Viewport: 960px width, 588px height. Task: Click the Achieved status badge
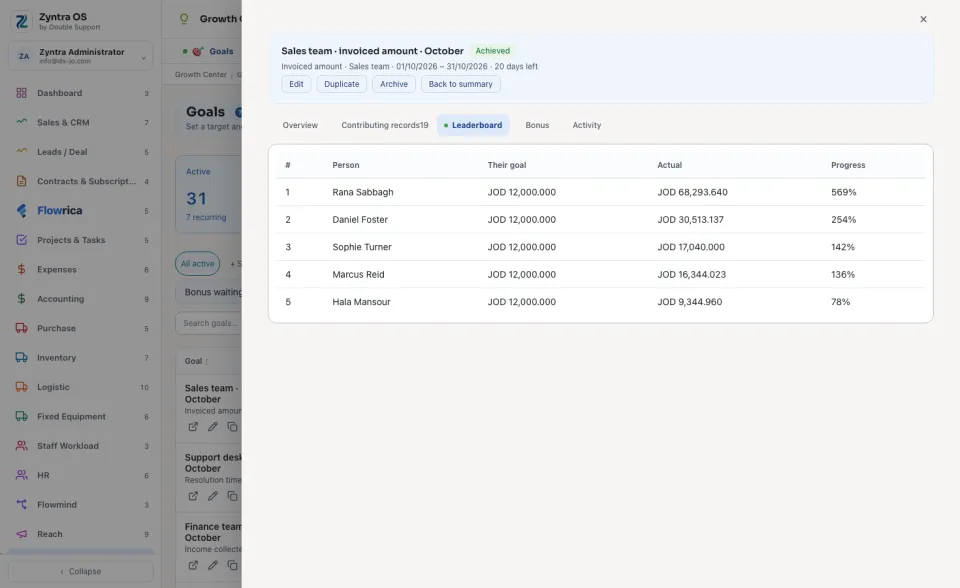point(493,51)
